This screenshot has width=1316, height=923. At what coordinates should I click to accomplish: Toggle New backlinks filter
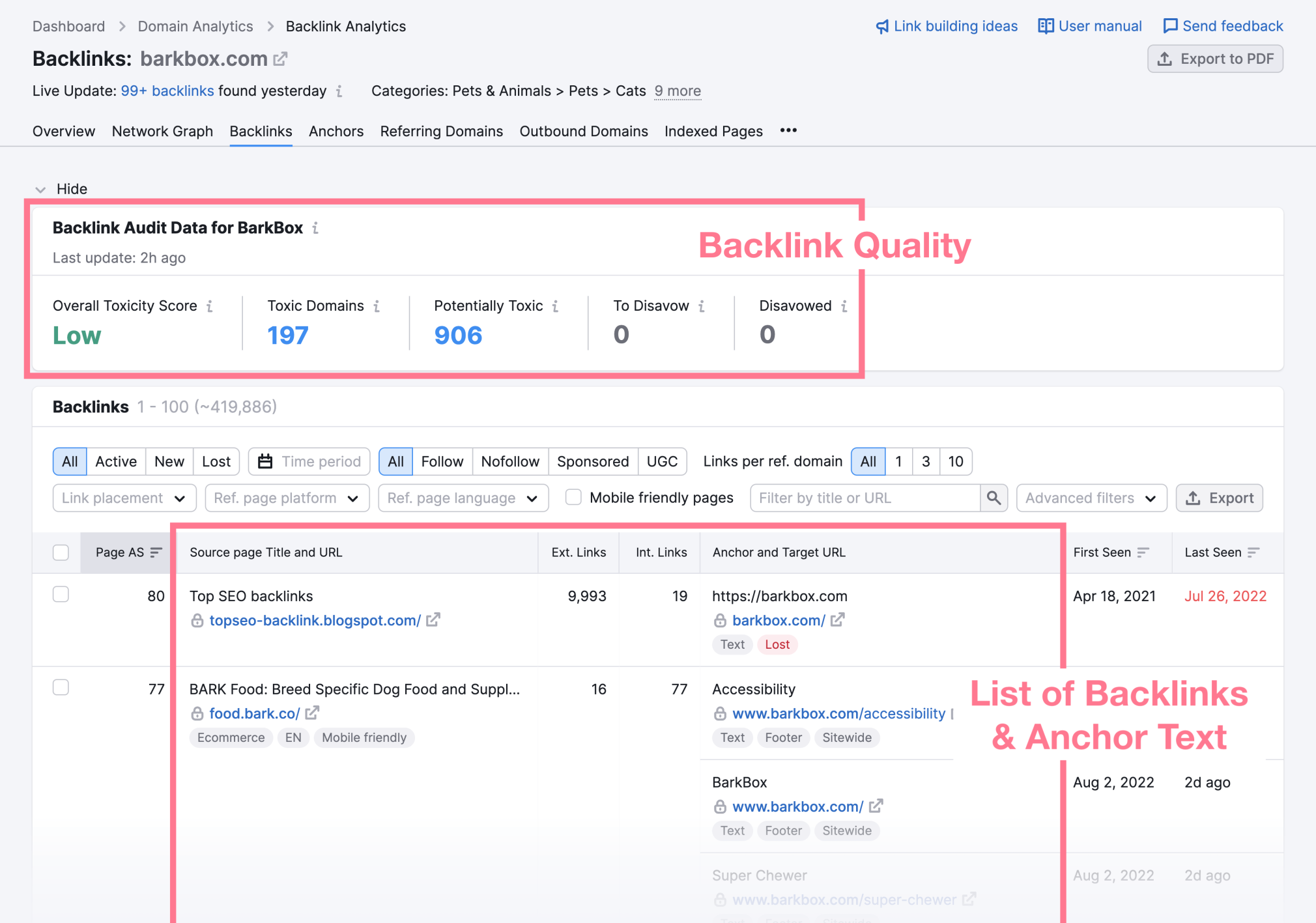pyautogui.click(x=169, y=462)
